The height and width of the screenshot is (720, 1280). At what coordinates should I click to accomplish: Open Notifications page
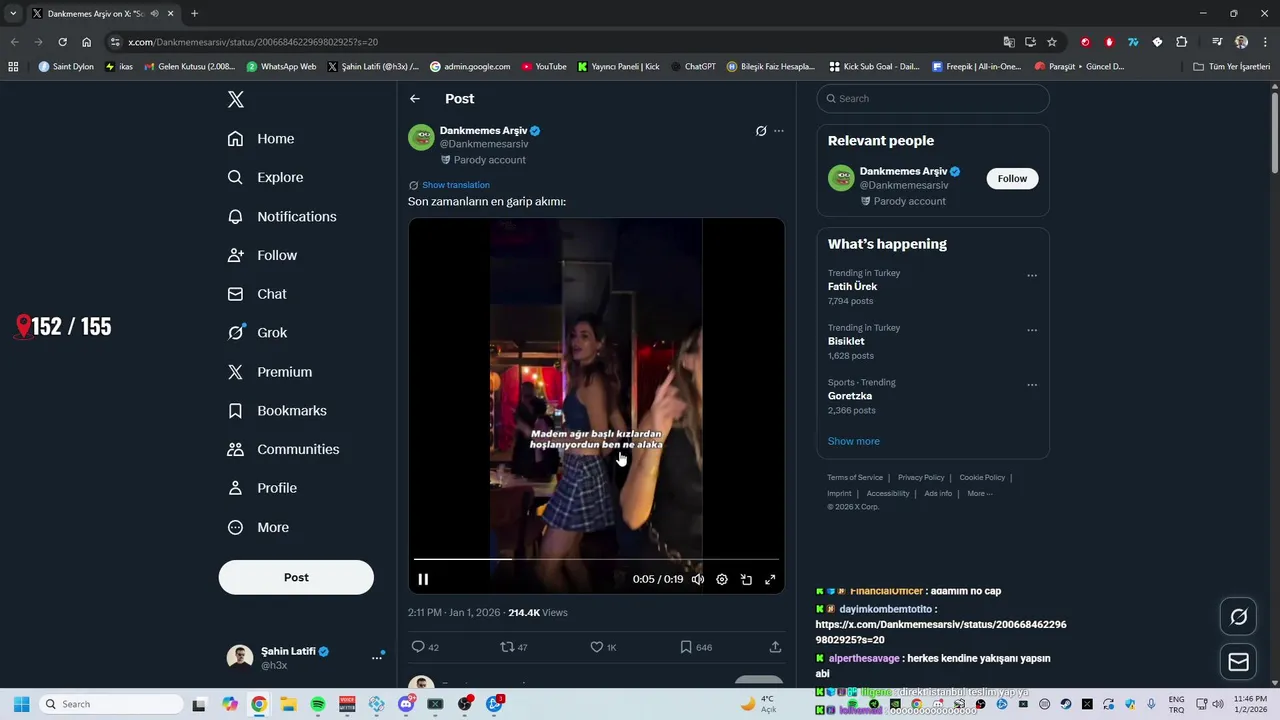click(x=282, y=216)
